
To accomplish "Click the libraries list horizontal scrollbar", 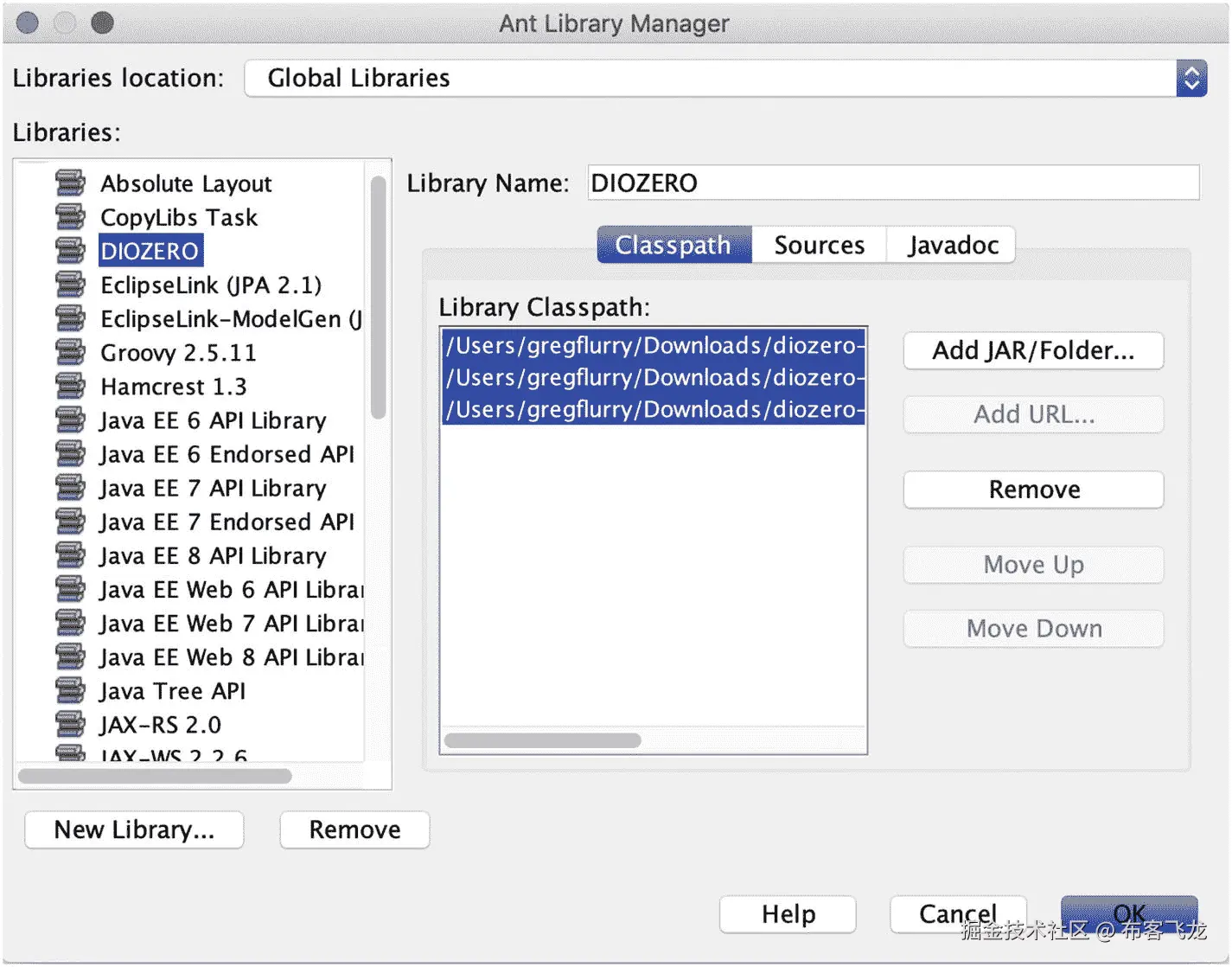I will [x=155, y=776].
